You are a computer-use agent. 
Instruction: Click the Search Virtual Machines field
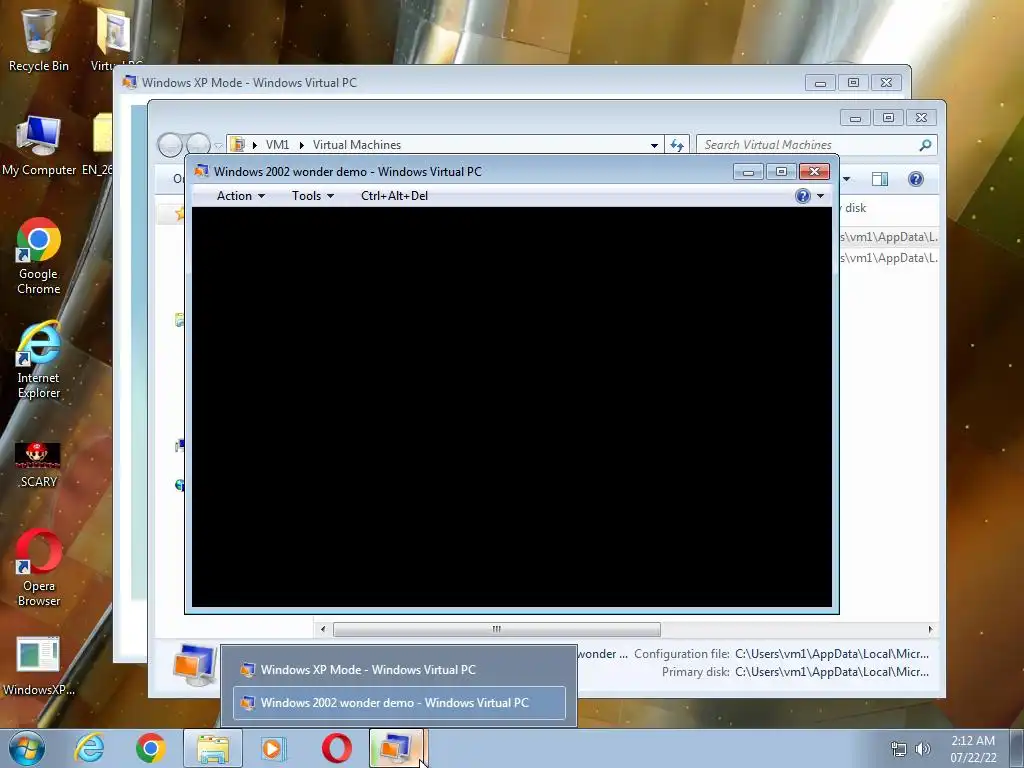[x=808, y=145]
